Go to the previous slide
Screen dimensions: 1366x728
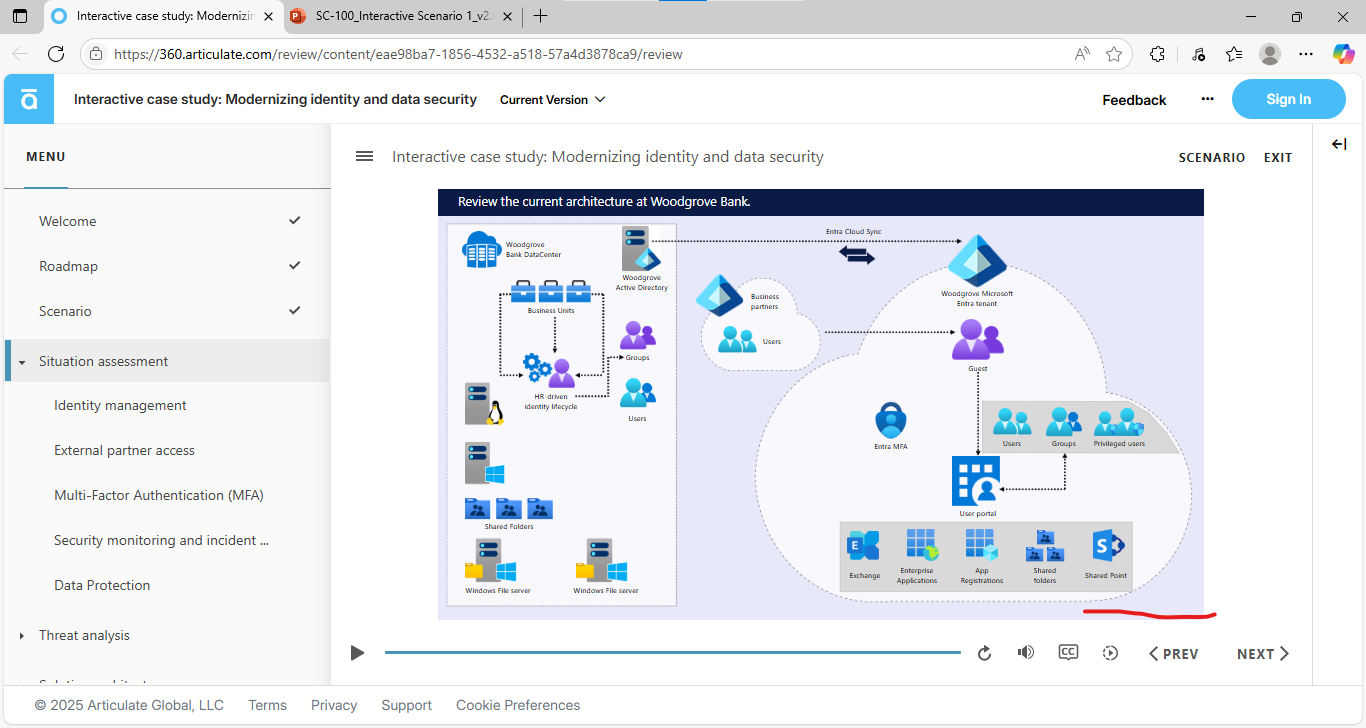pos(1174,654)
